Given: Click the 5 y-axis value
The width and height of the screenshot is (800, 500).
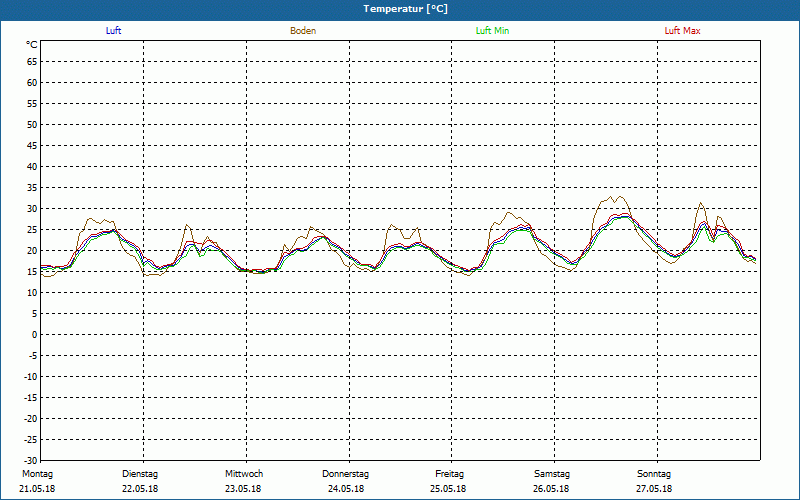Looking at the screenshot, I should point(35,314).
